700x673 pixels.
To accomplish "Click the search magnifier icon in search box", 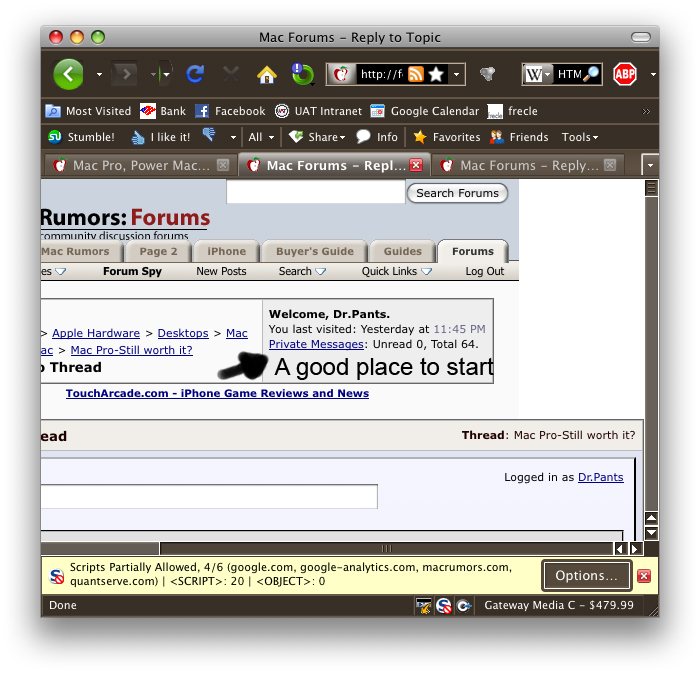I will (591, 74).
